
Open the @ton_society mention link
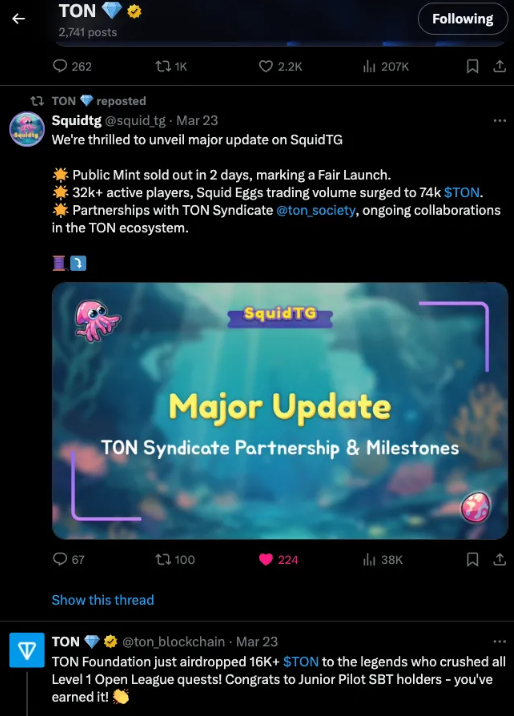[x=316, y=210]
